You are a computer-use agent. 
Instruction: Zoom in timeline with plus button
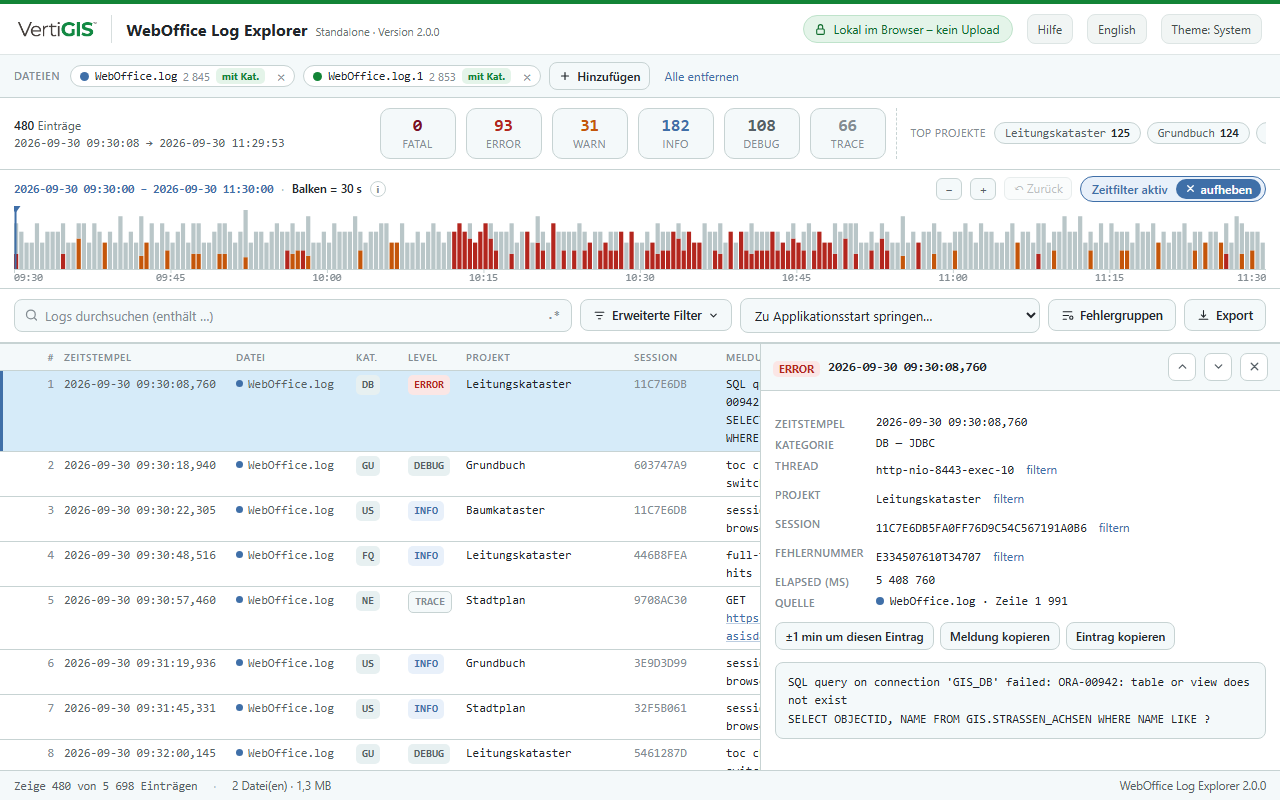tap(983, 189)
